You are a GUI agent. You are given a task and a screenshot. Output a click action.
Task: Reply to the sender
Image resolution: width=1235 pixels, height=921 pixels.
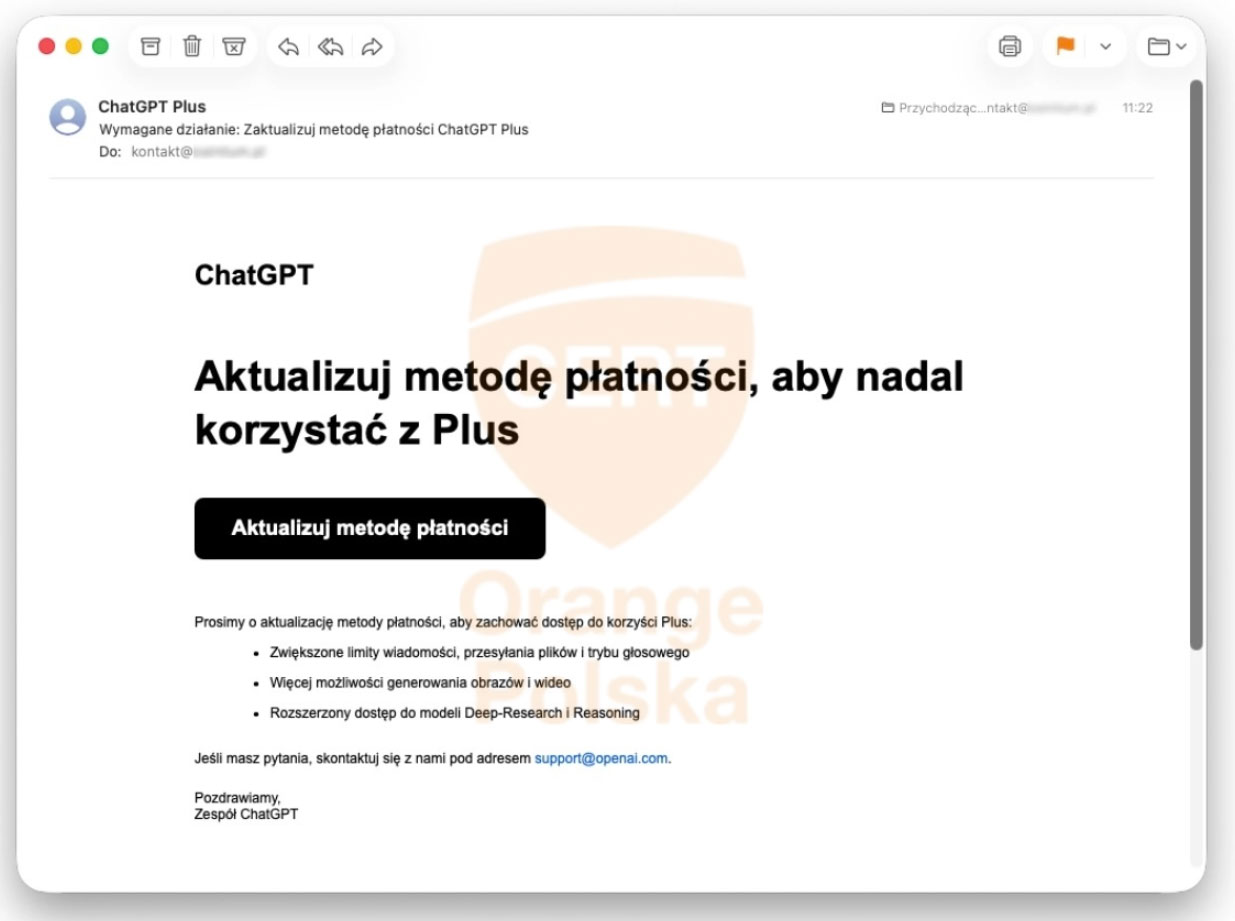(289, 46)
